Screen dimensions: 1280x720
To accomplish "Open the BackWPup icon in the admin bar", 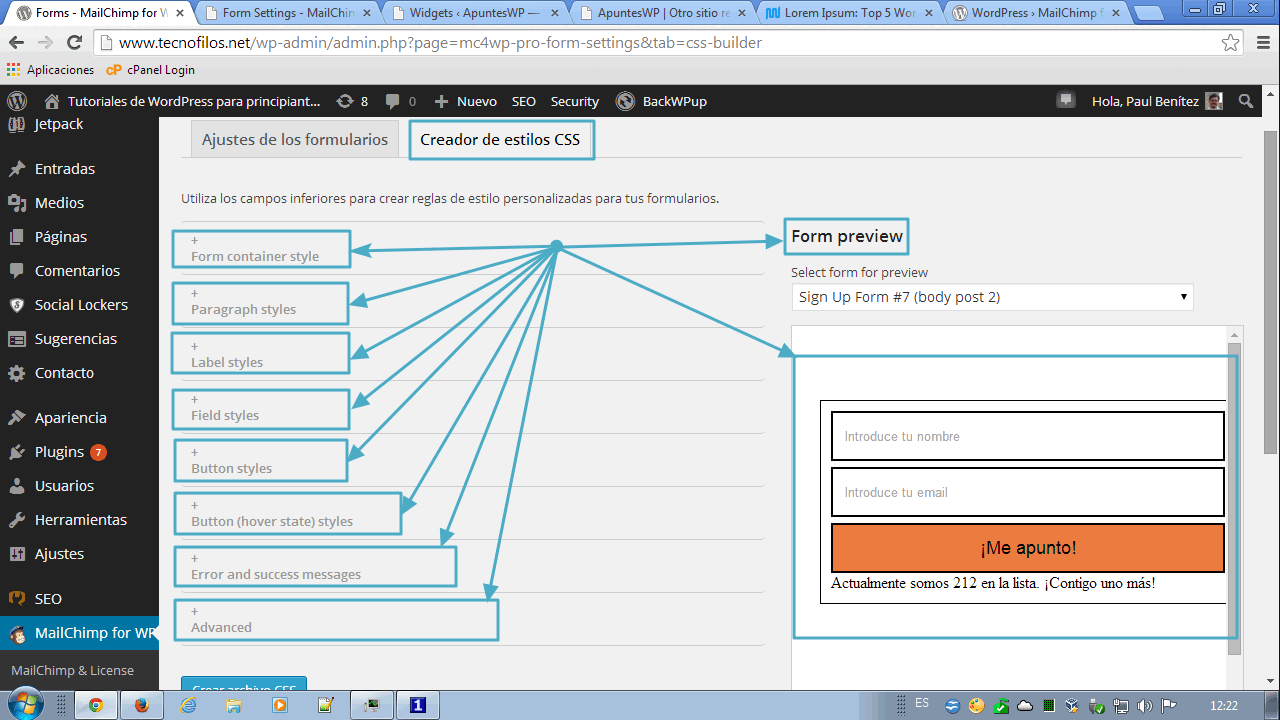I will (625, 101).
